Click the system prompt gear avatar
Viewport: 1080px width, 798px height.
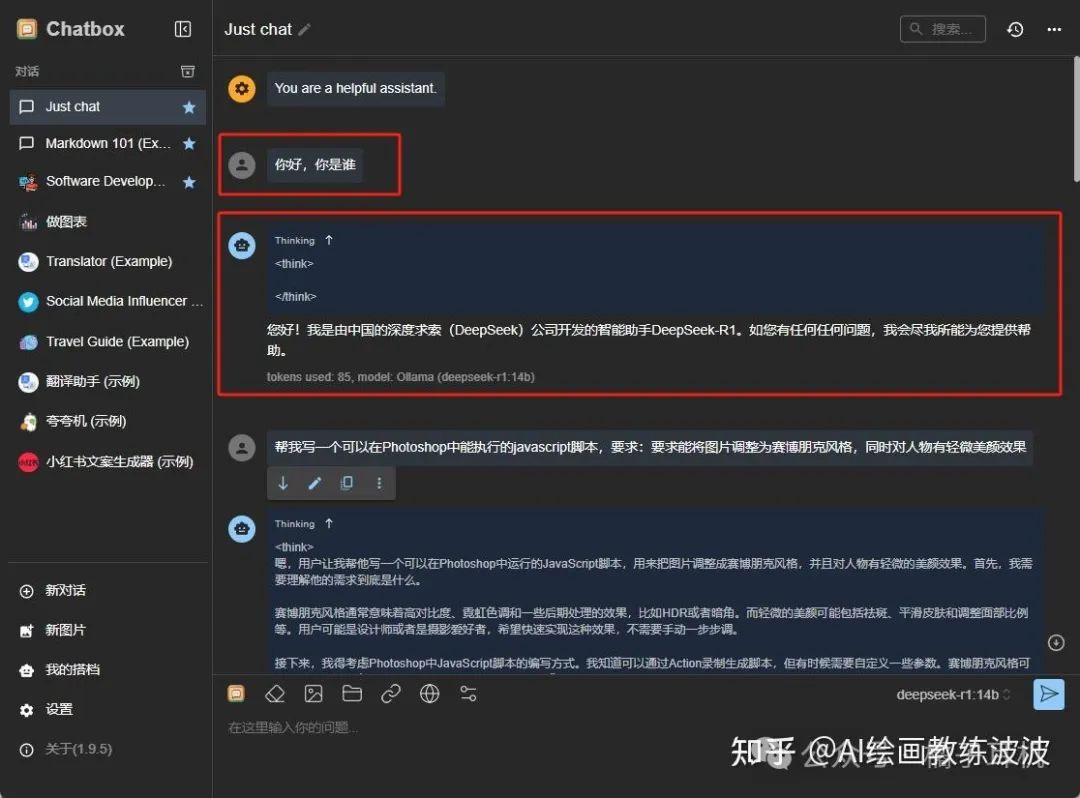pyautogui.click(x=242, y=89)
